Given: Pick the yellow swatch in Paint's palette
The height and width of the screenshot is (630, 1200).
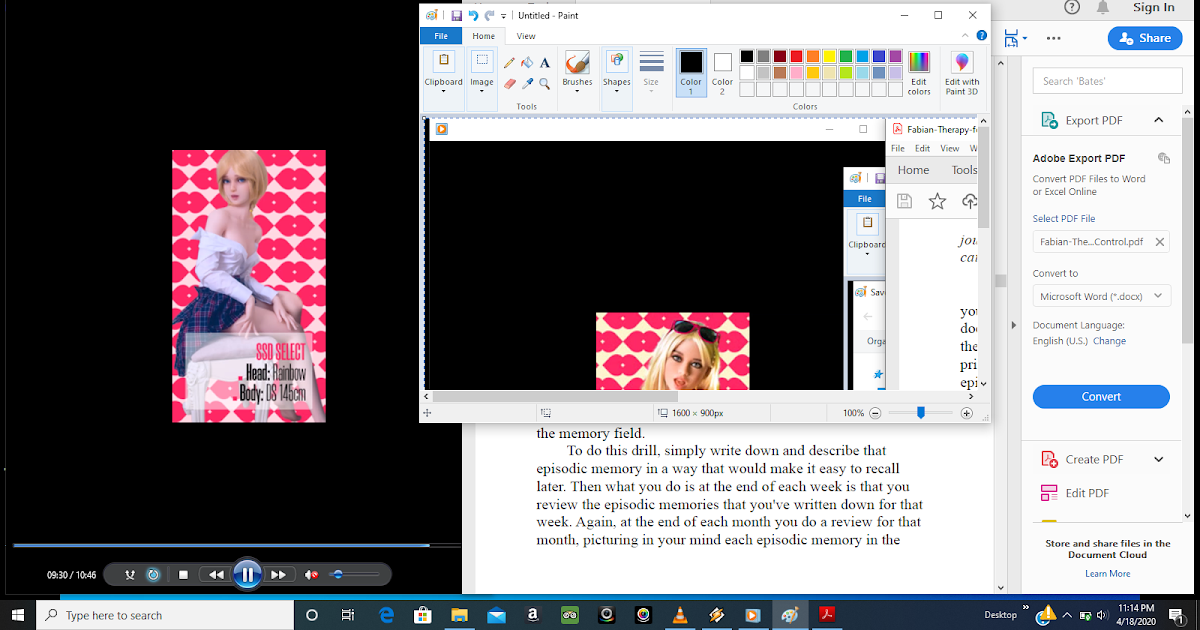Looking at the screenshot, I should 829,57.
